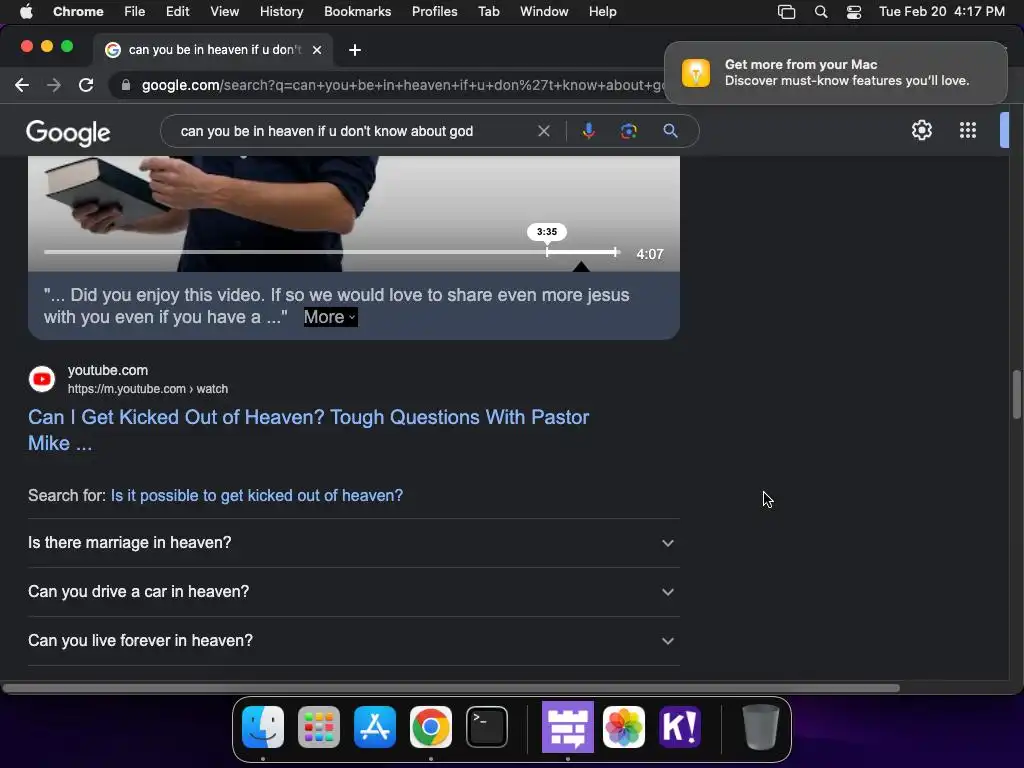
Task: Focus the Chrome address bar URL
Action: point(402,85)
